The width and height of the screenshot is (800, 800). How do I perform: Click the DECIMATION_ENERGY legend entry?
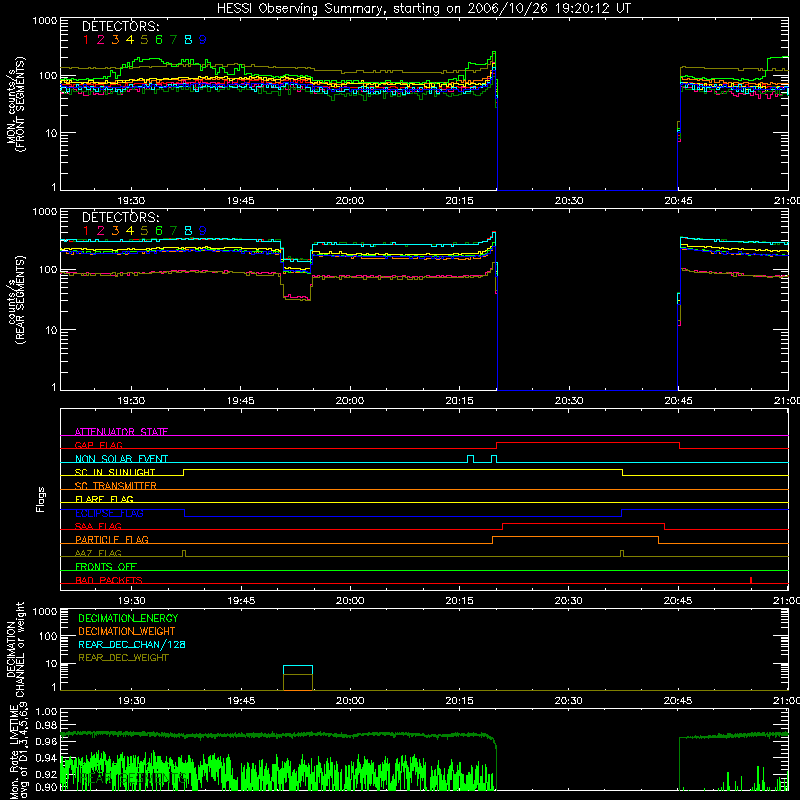pyautogui.click(x=128, y=618)
